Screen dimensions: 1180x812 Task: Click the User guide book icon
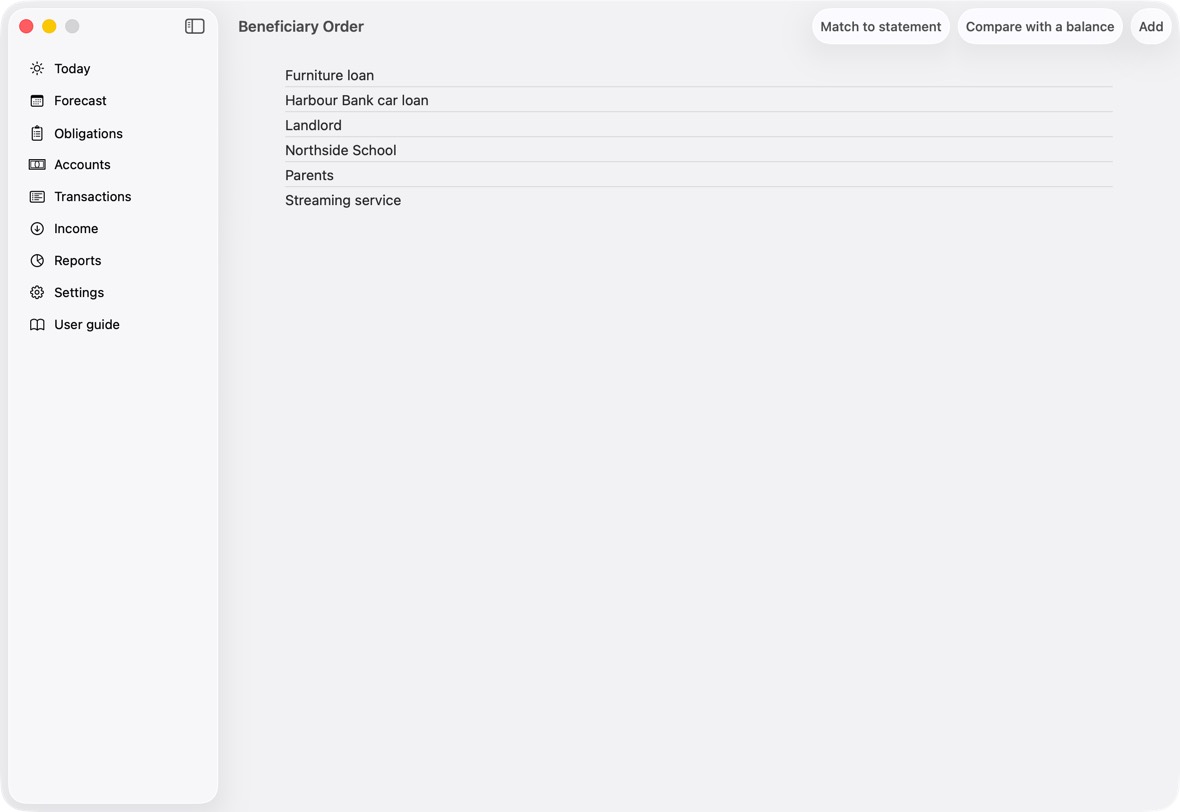(37, 324)
